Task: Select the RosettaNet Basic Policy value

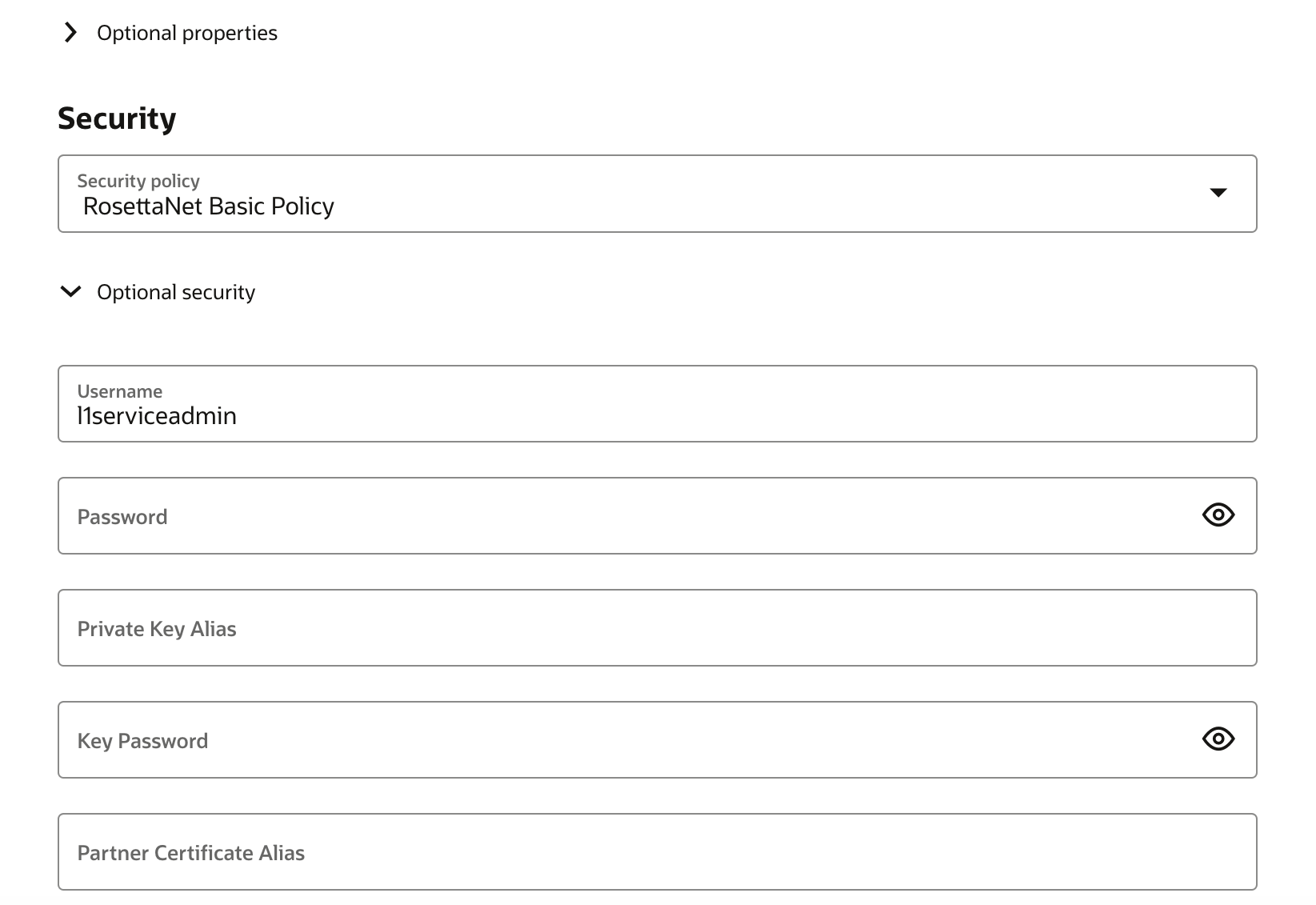Action: (x=208, y=206)
